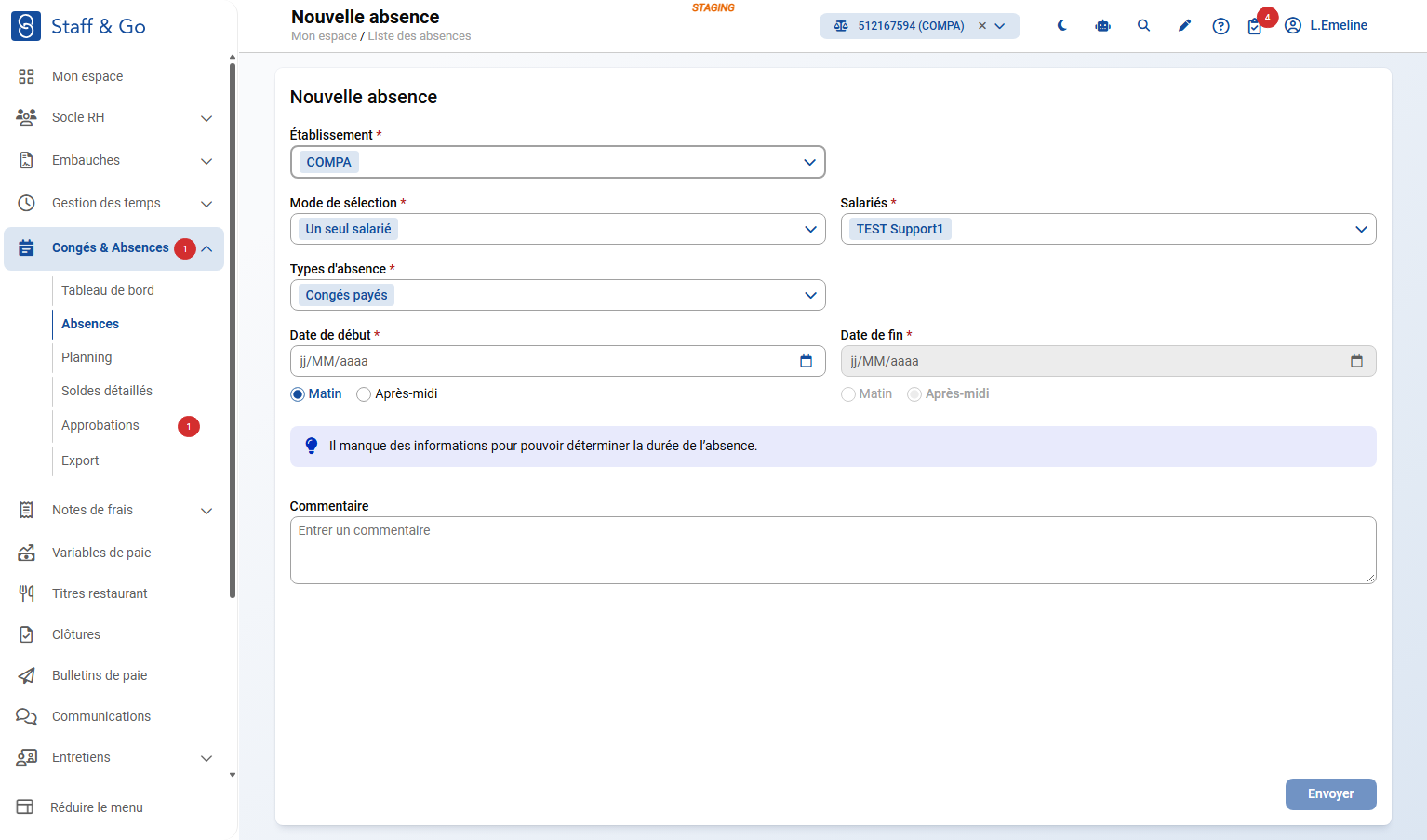Open the Établissement dropdown
The width and height of the screenshot is (1427, 840).
(557, 162)
